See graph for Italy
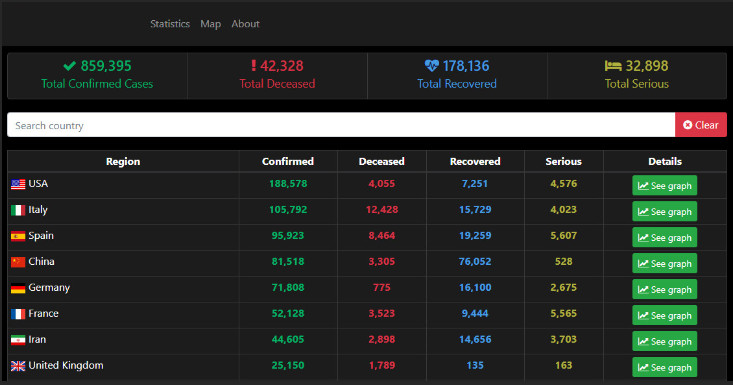 (664, 212)
